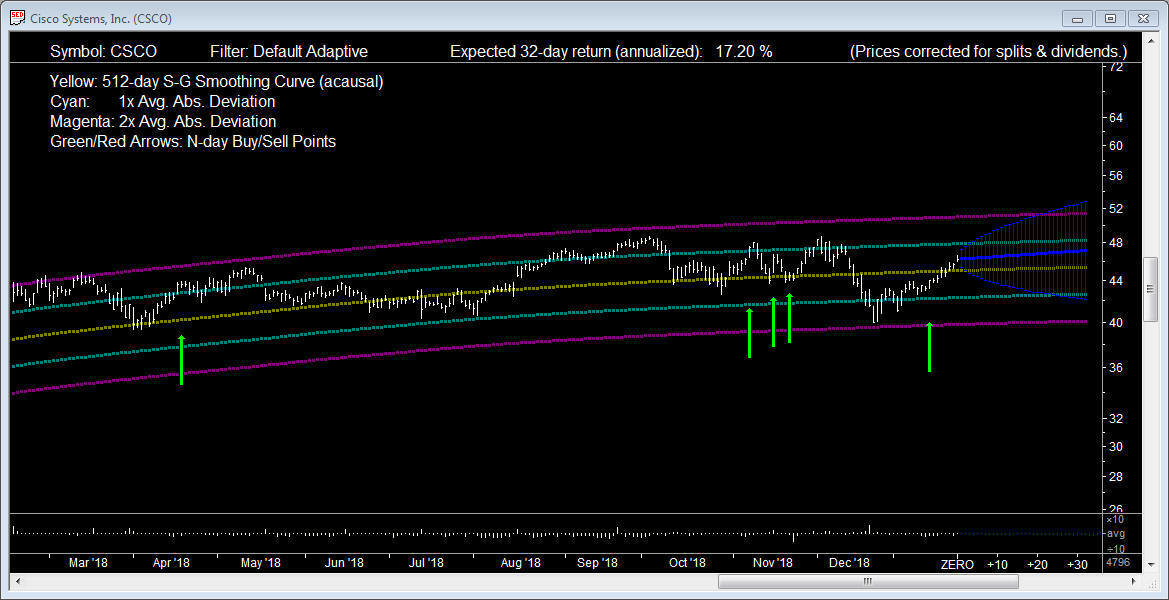Screen dimensions: 1169x600
Task: Click the "Filter: Default Adaptive" label
Action: click(x=289, y=51)
